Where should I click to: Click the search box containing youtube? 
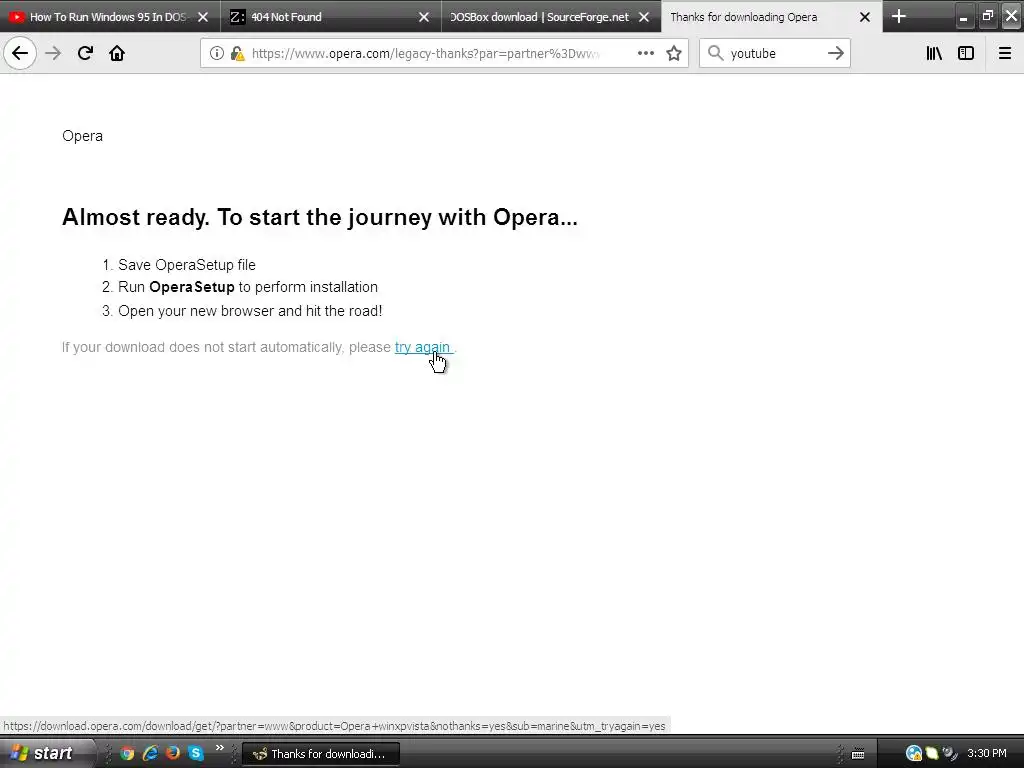pyautogui.click(x=774, y=54)
